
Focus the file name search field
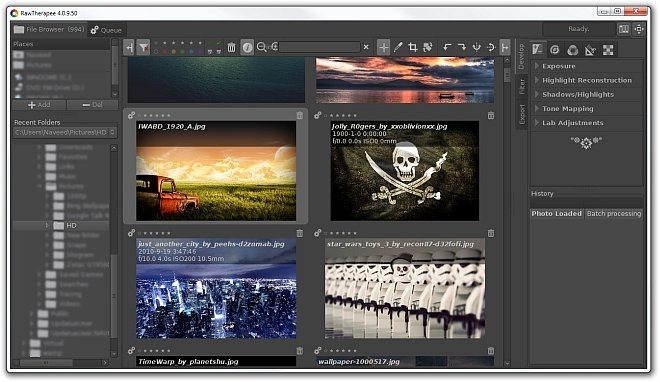click(319, 47)
